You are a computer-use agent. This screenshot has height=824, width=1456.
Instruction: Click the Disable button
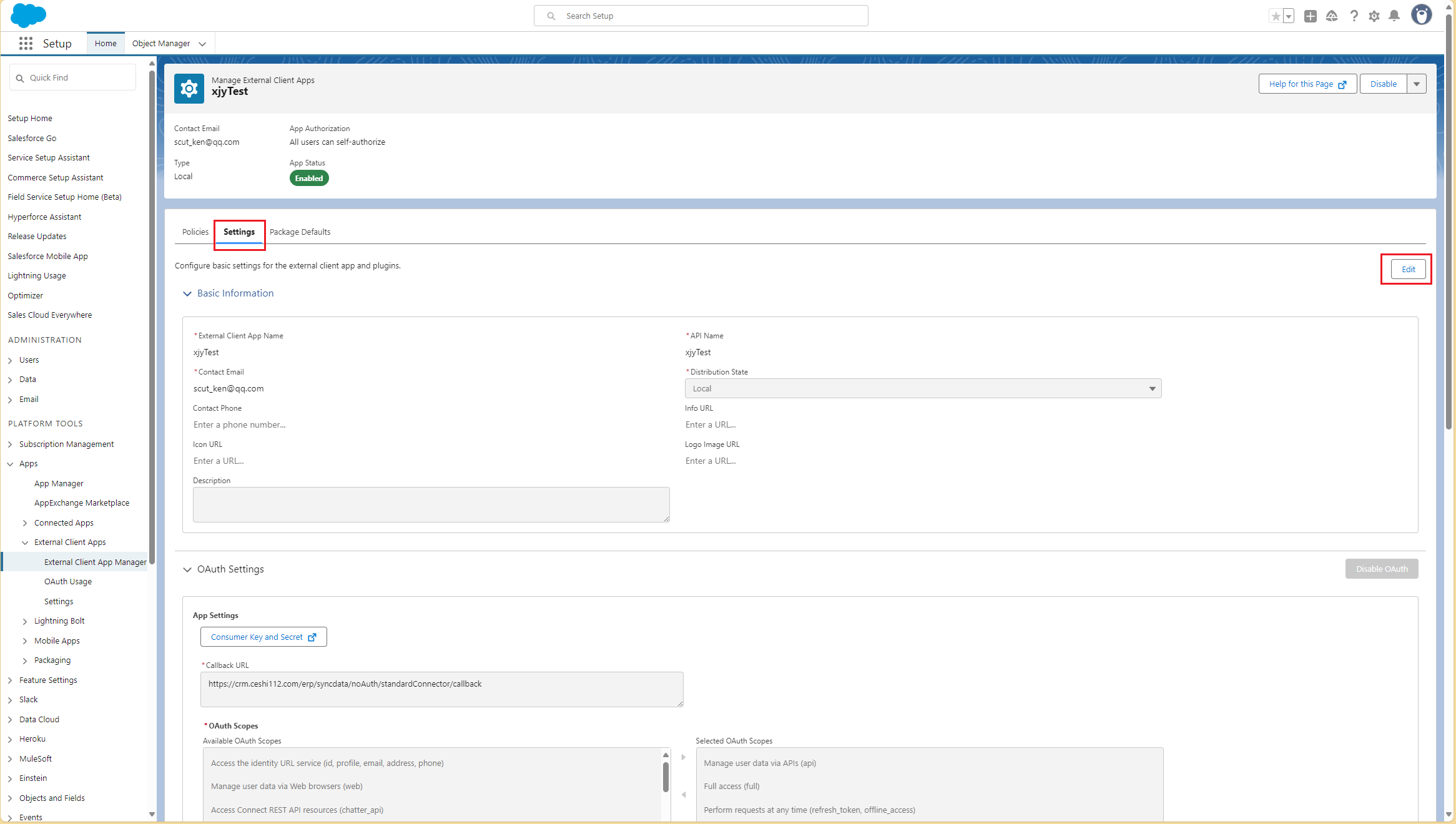pyautogui.click(x=1383, y=84)
